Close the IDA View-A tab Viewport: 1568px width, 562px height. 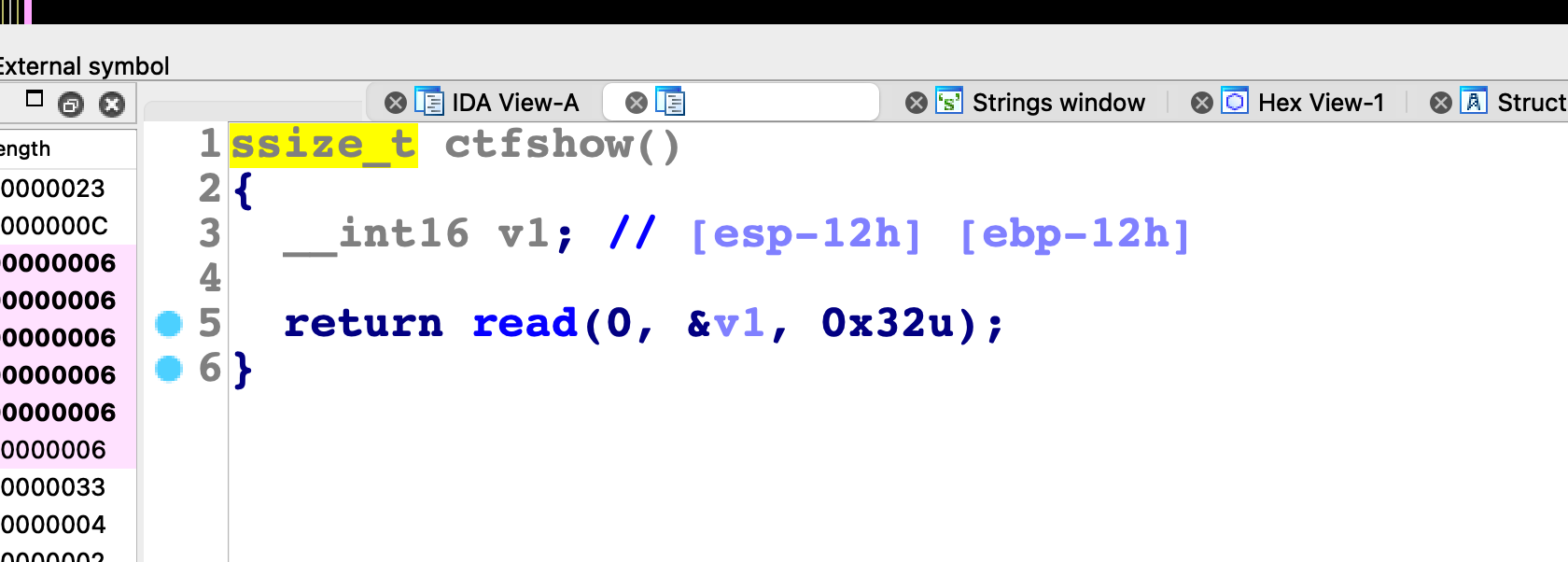[x=396, y=103]
